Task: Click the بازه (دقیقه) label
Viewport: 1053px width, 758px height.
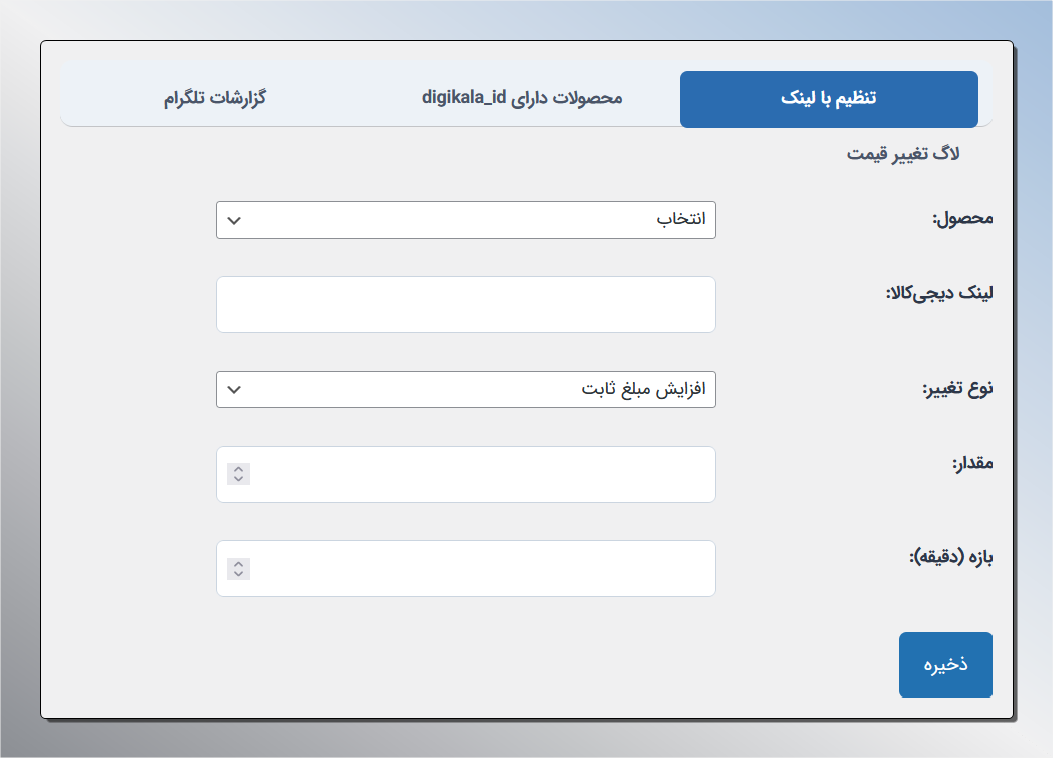Action: point(951,557)
